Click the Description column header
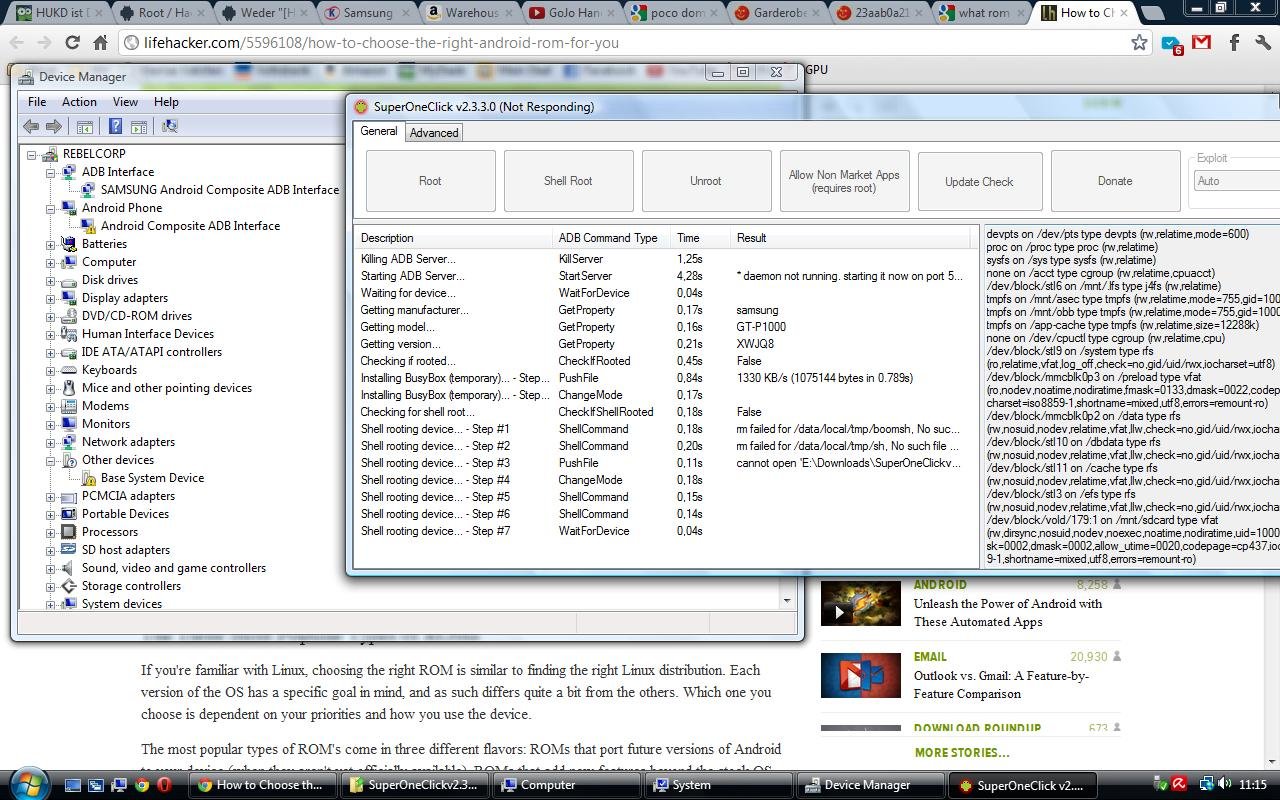 [x=455, y=238]
